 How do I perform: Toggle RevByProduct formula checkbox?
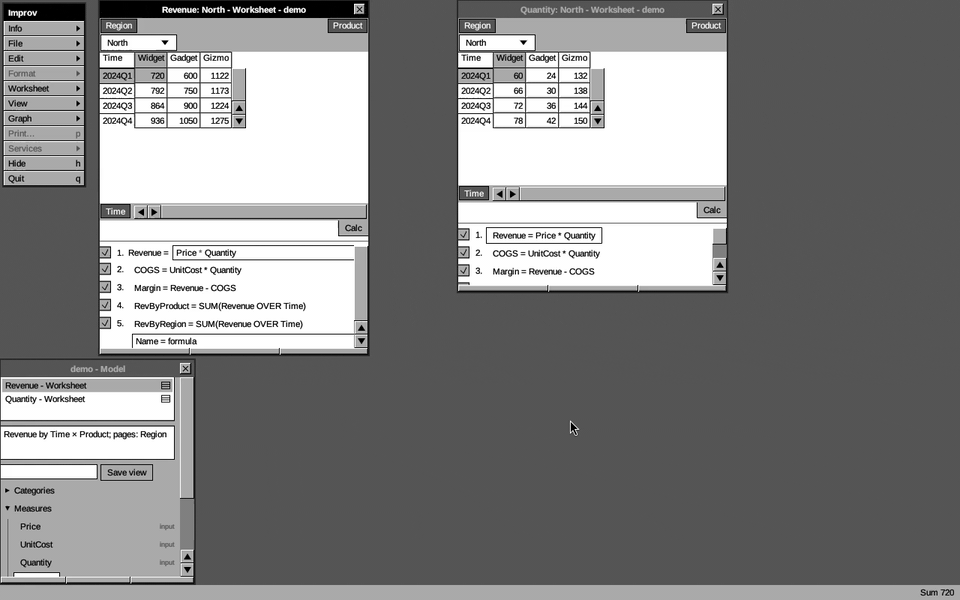(105, 305)
